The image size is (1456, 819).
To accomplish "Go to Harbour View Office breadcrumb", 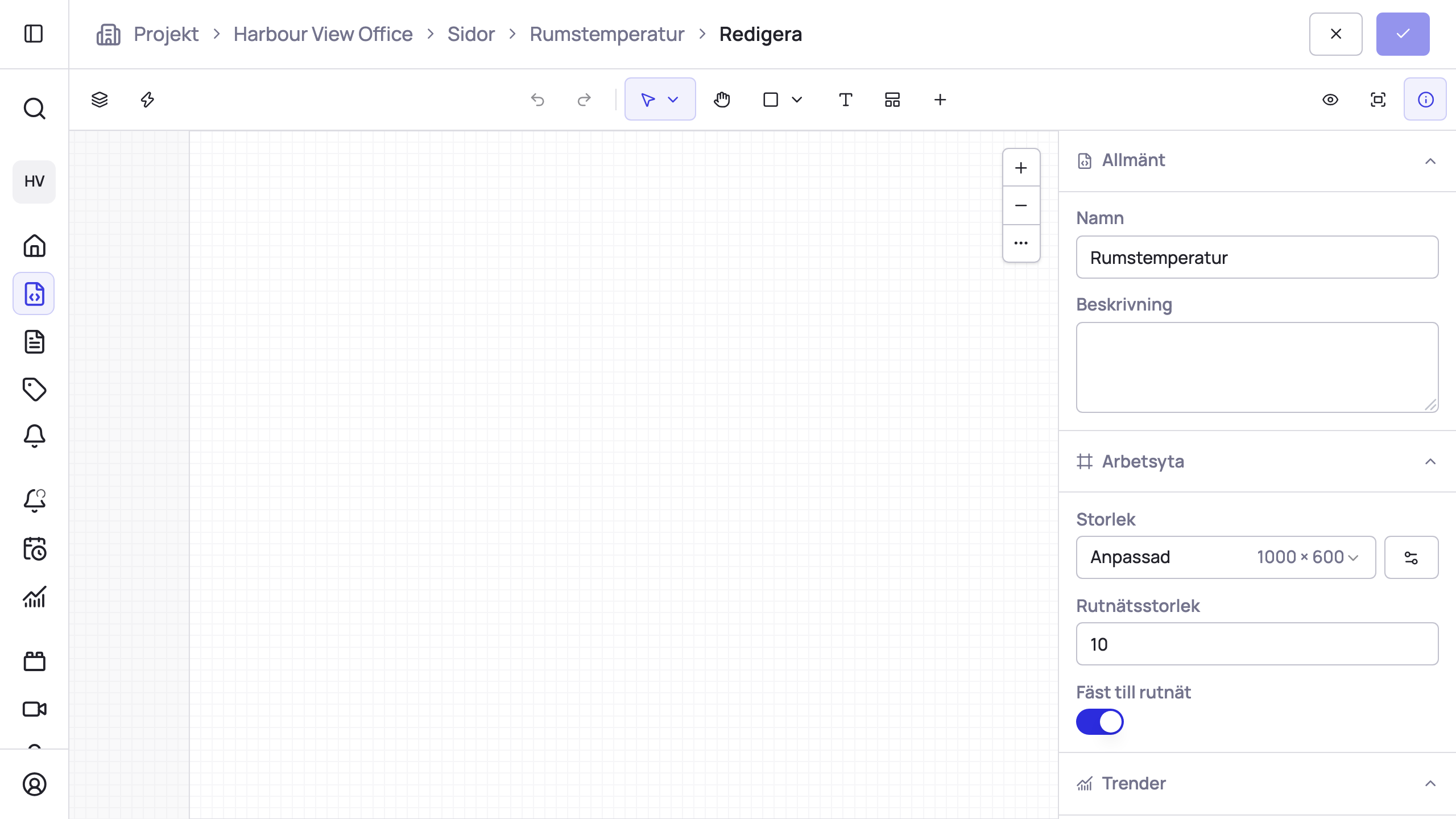I will coord(323,34).
